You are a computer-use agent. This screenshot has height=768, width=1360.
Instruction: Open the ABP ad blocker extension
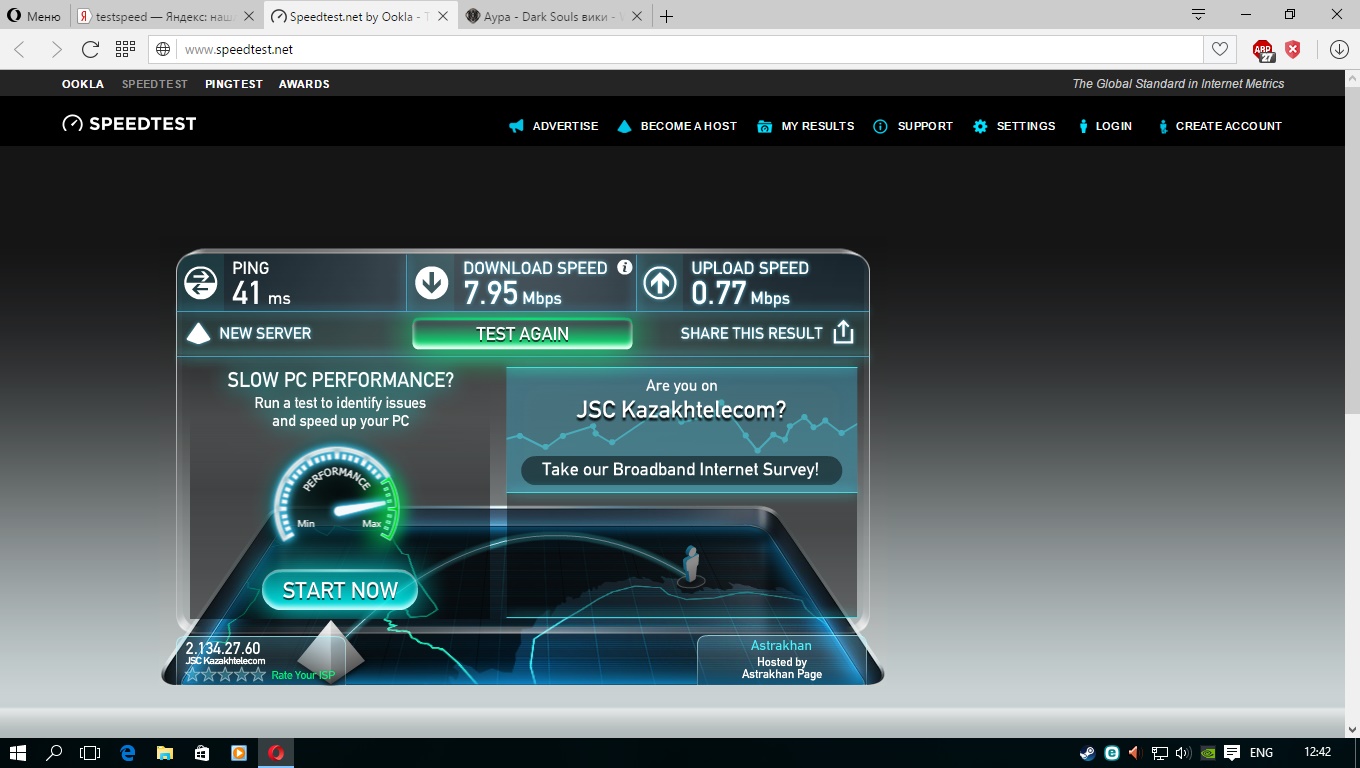point(1263,50)
